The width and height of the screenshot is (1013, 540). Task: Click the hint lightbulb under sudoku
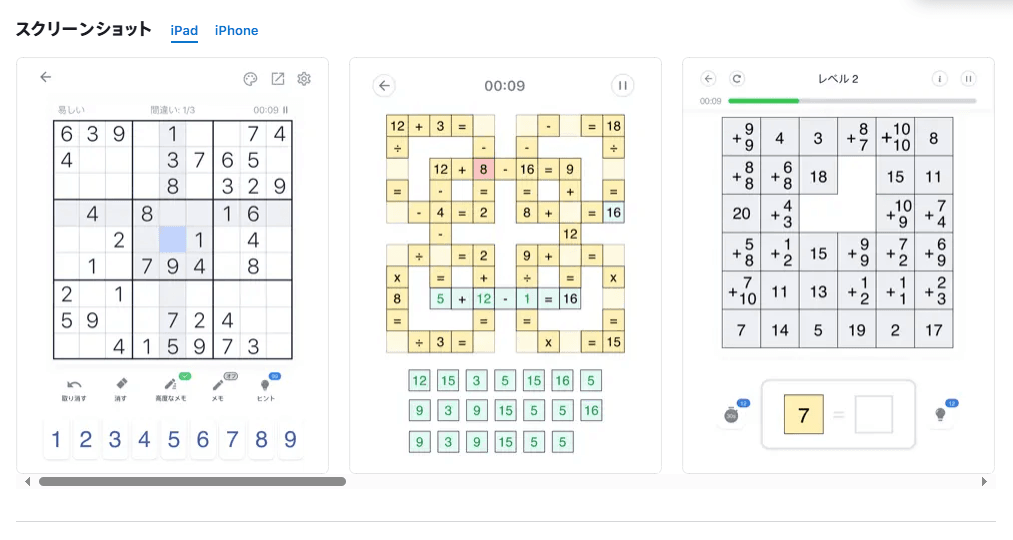pyautogui.click(x=265, y=385)
